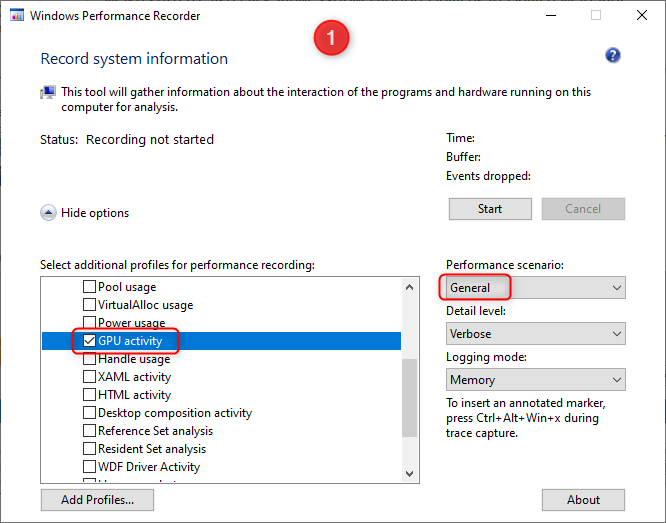The height and width of the screenshot is (523, 666).
Task: Enable XAML activity profile checkbox
Action: (x=89, y=377)
